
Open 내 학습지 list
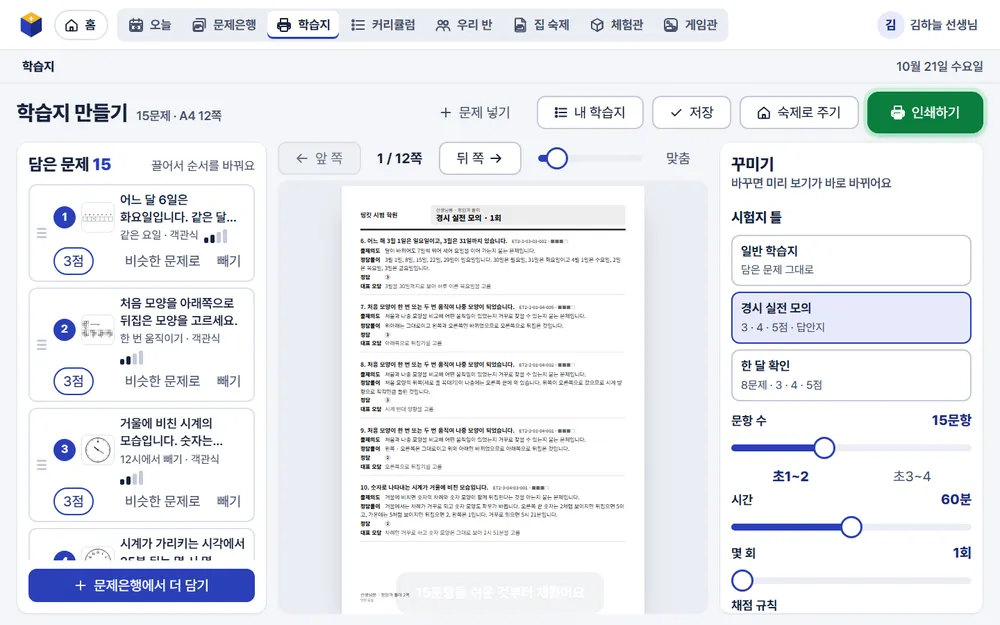click(x=590, y=112)
